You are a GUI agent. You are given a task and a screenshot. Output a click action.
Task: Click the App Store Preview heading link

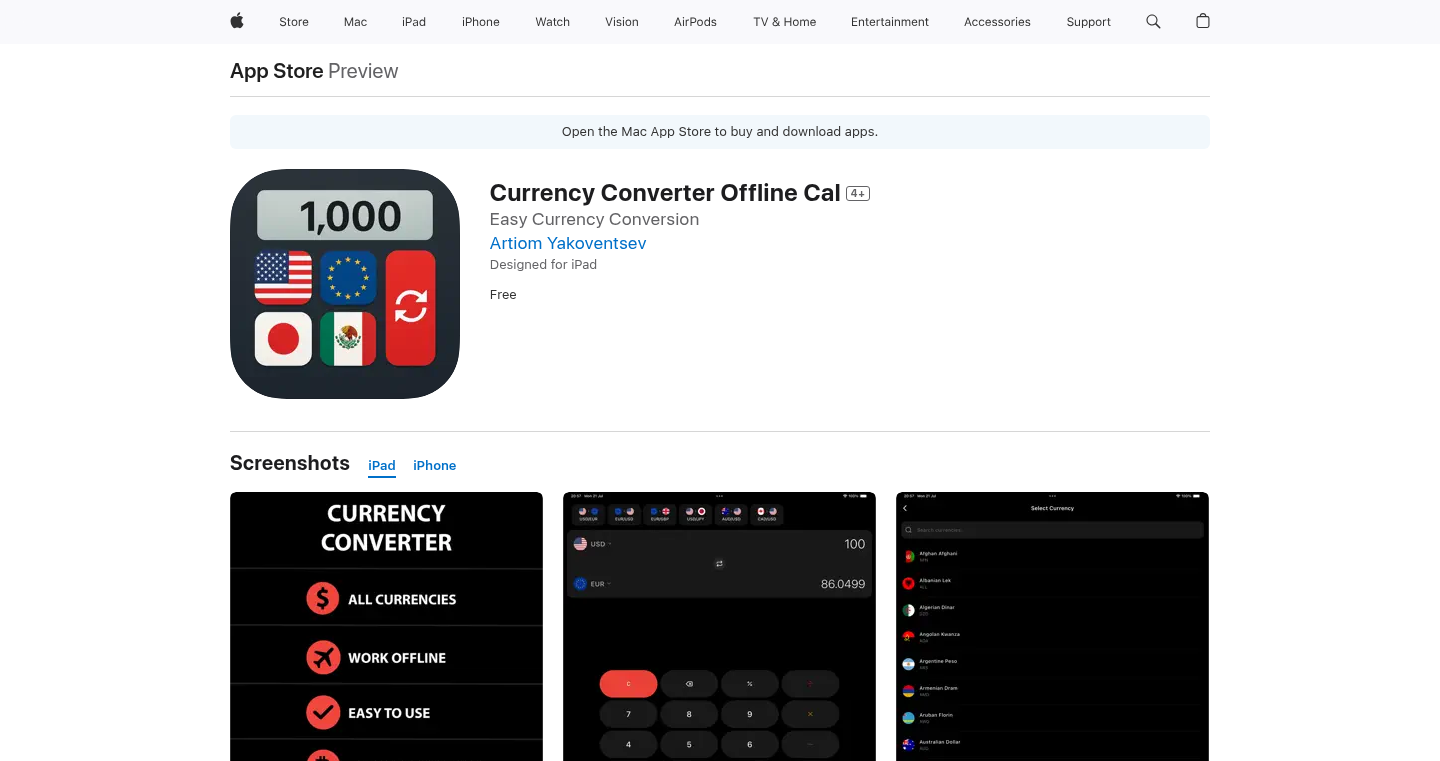(314, 71)
